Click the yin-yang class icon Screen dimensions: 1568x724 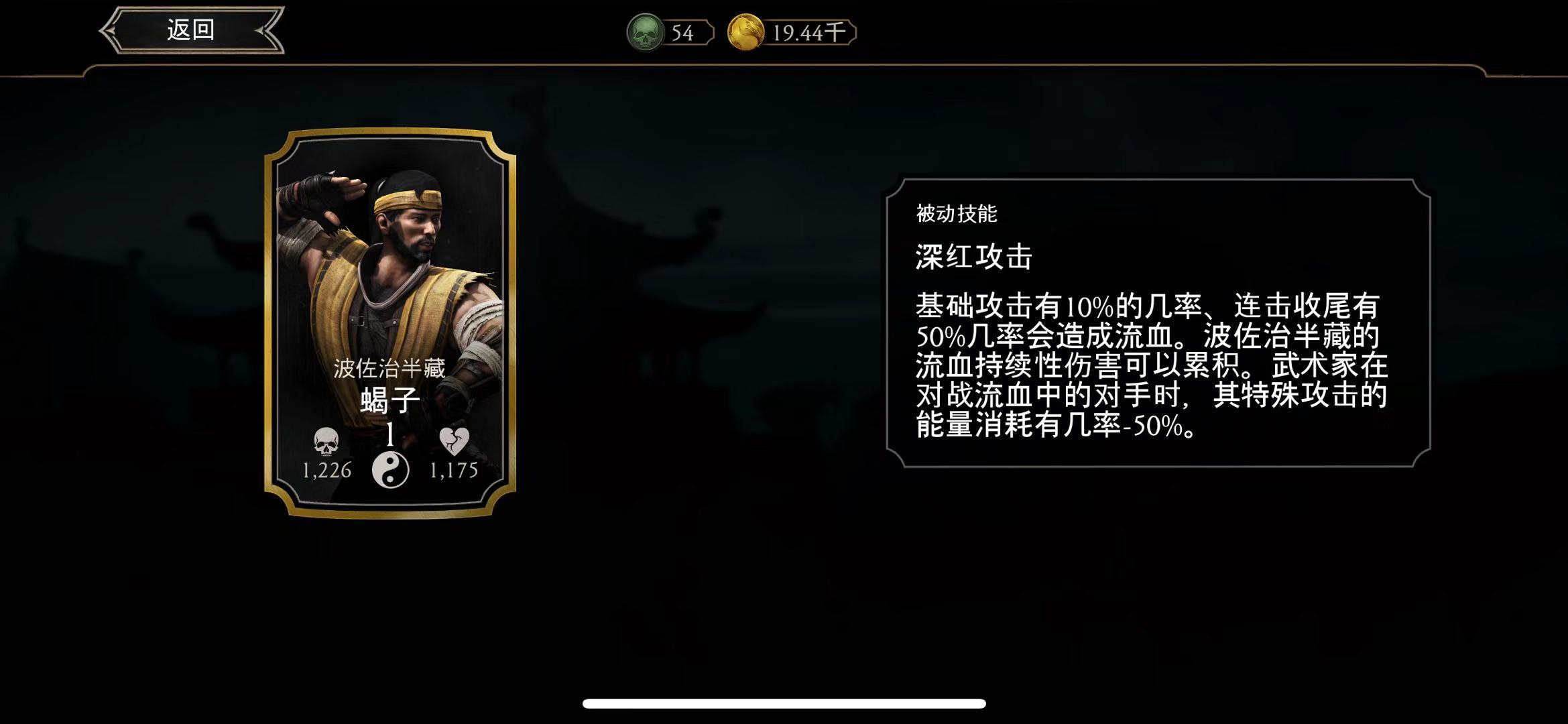point(390,469)
